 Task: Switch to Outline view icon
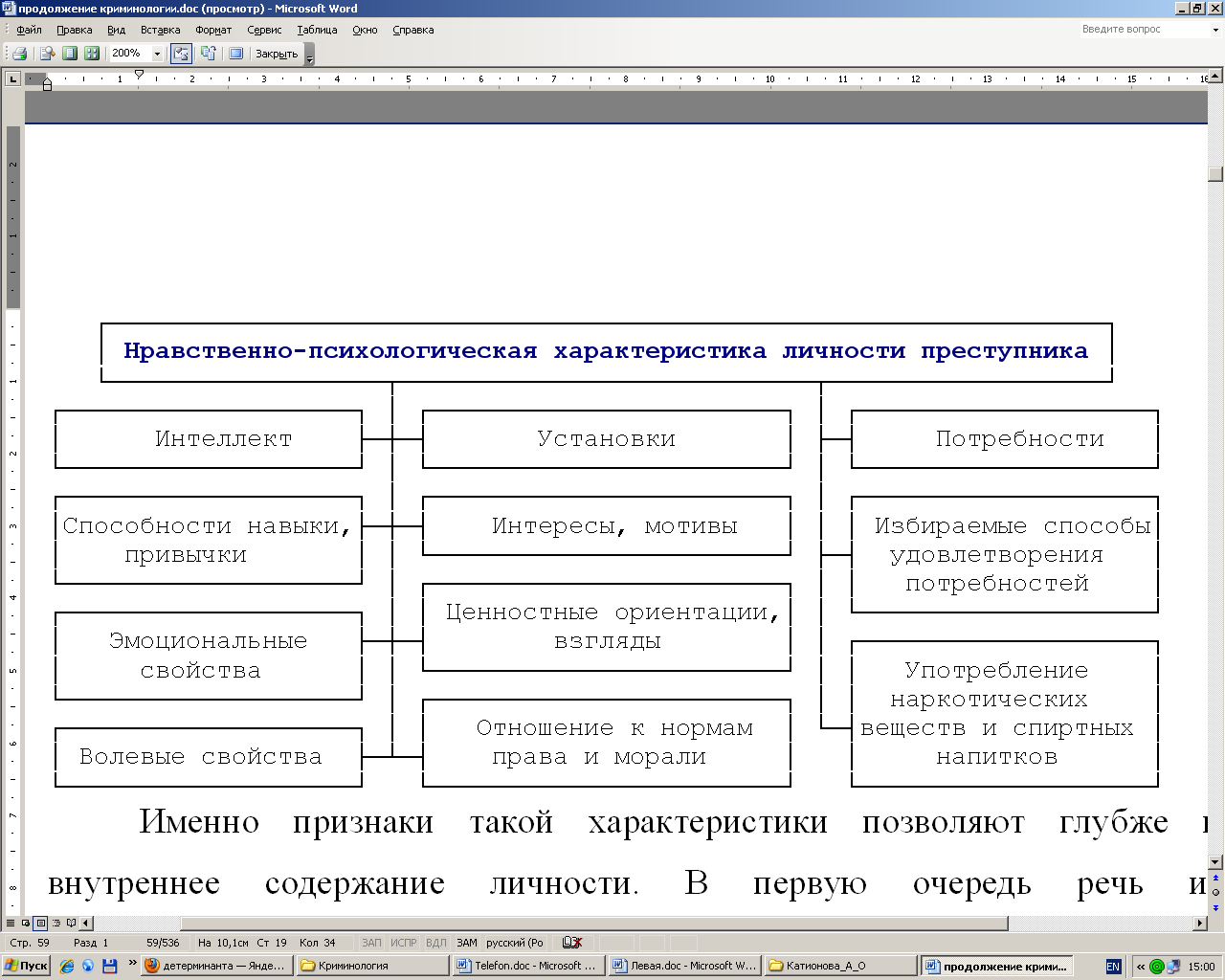56,924
